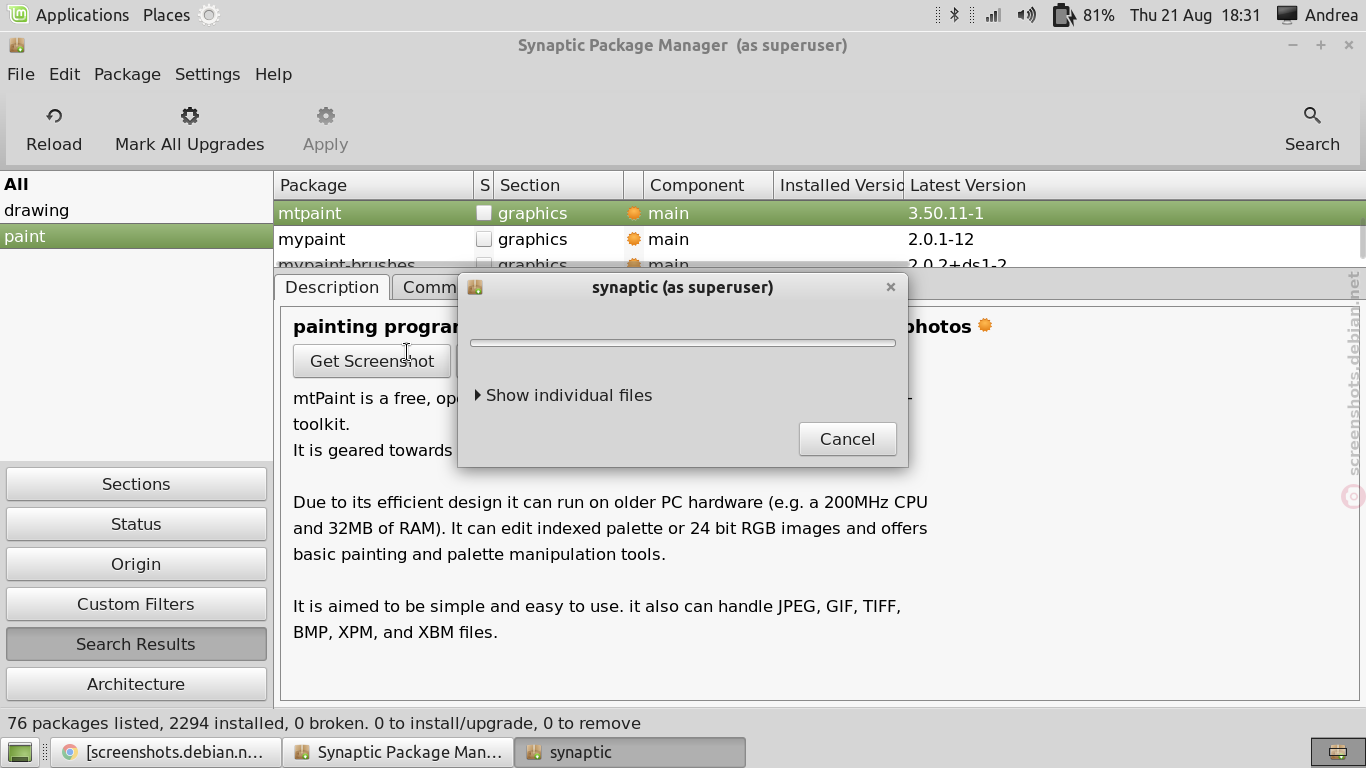Click the orange icon beside package title
The image size is (1366, 768).
985,325
